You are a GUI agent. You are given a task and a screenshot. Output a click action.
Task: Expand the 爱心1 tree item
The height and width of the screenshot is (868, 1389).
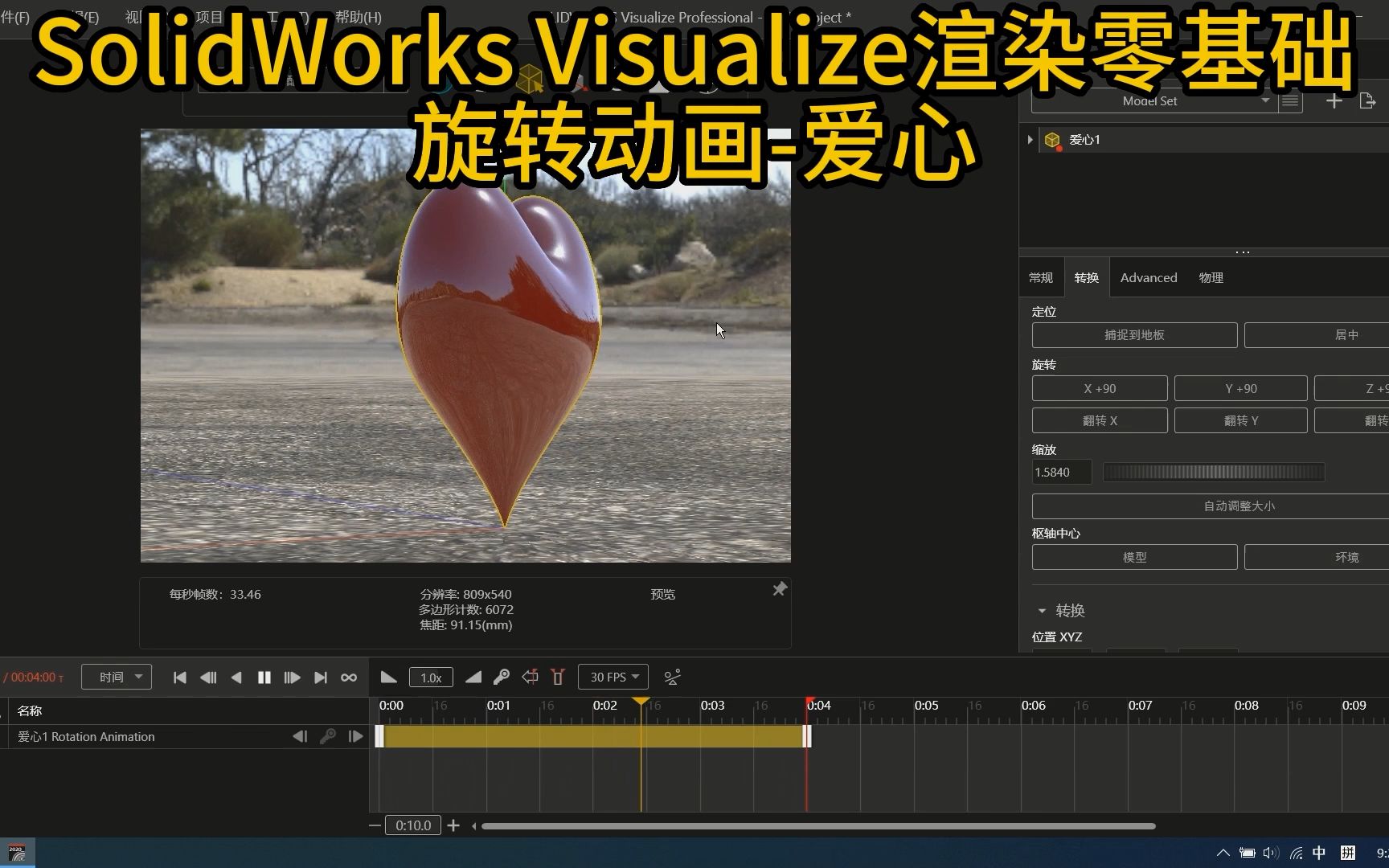(x=1030, y=139)
